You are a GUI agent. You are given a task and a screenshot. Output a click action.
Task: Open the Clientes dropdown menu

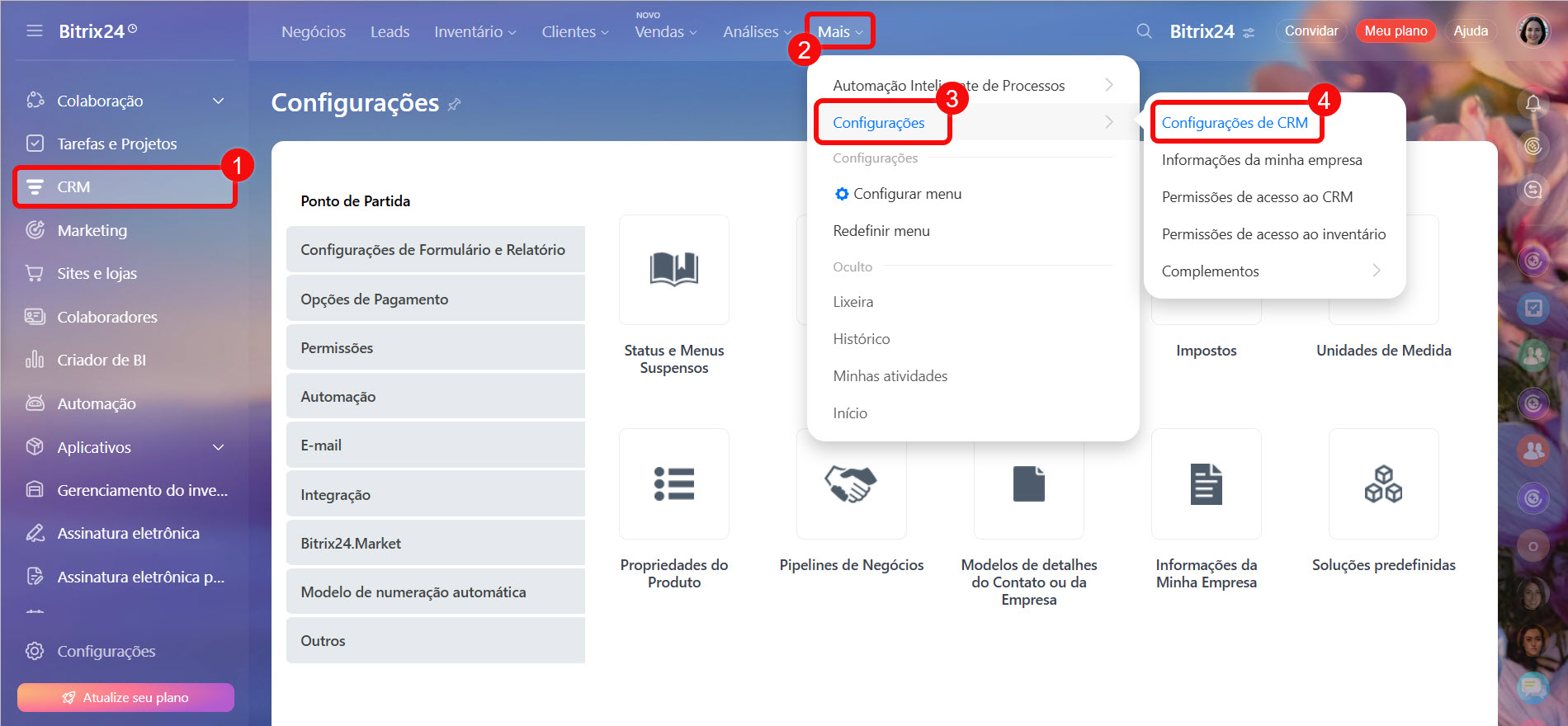pyautogui.click(x=575, y=31)
